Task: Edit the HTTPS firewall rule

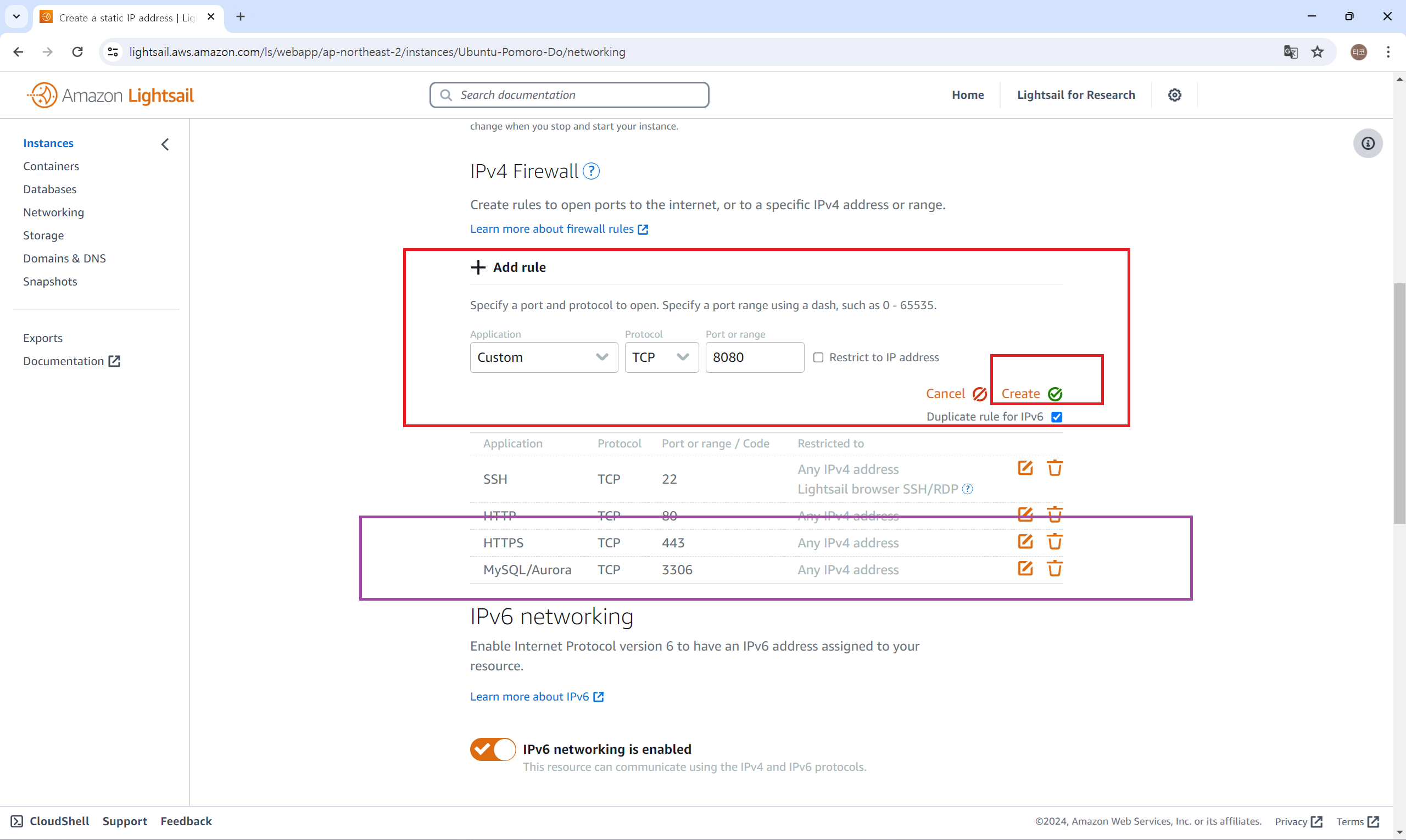Action: [1025, 542]
